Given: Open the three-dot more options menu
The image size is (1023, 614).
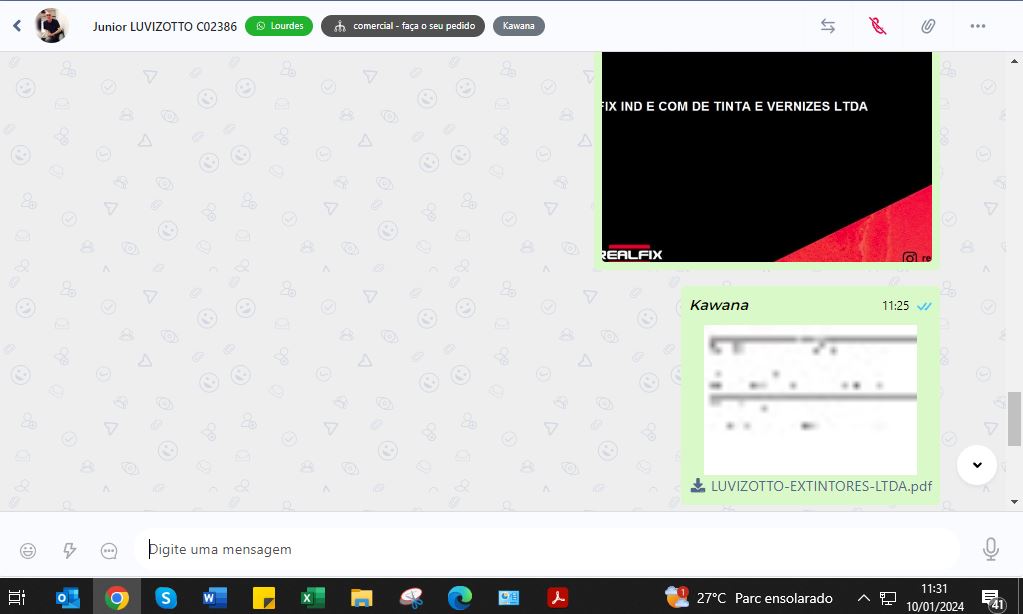Looking at the screenshot, I should [x=978, y=26].
